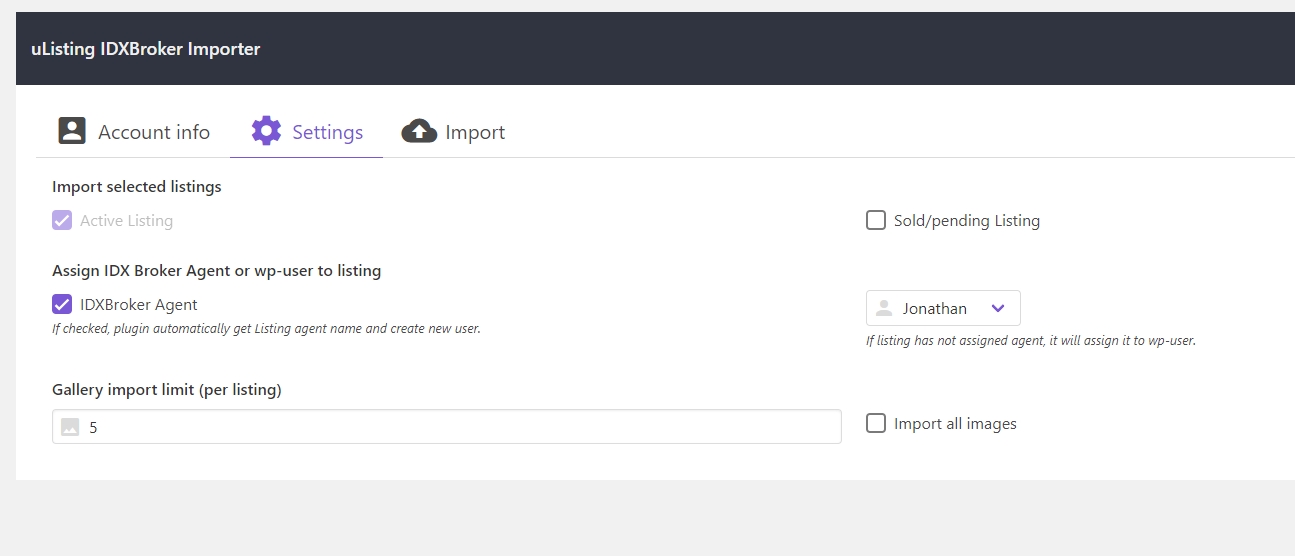
Task: Click the Import cloud upload icon
Action: [419, 131]
